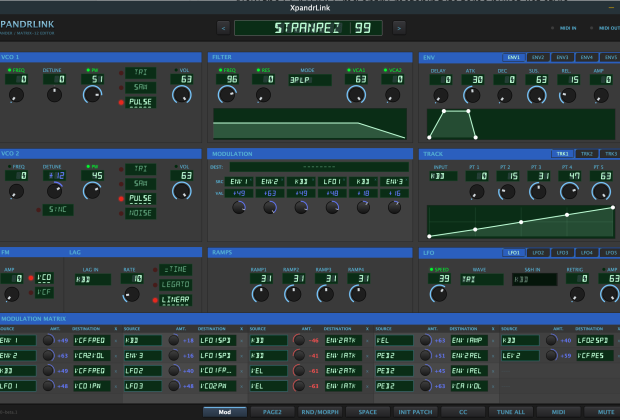
Task: Click the VCO 1 VOL knob
Action: (x=182, y=95)
